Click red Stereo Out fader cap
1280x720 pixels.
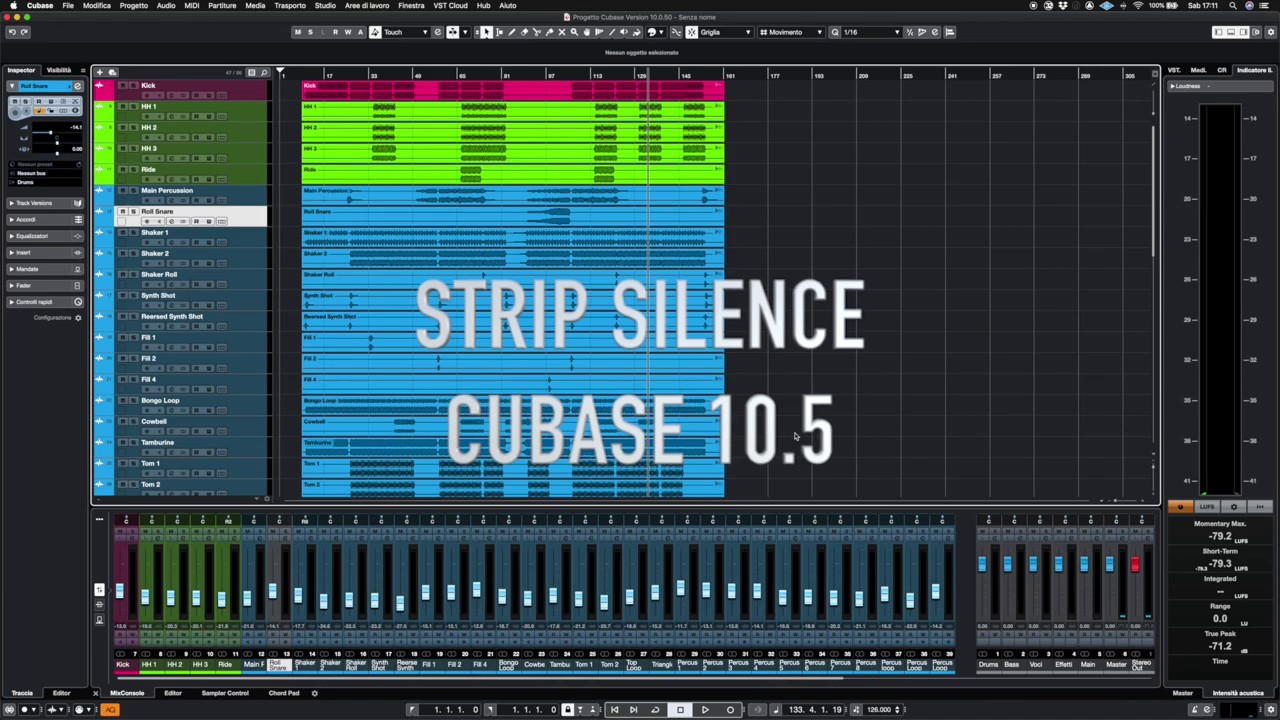[x=1135, y=565]
